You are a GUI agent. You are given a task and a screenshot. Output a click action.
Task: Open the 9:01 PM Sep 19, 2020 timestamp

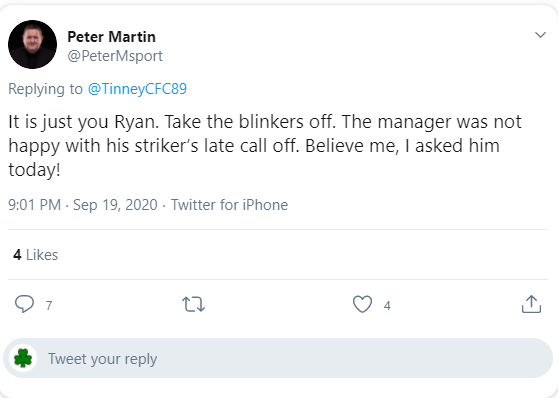[83, 205]
